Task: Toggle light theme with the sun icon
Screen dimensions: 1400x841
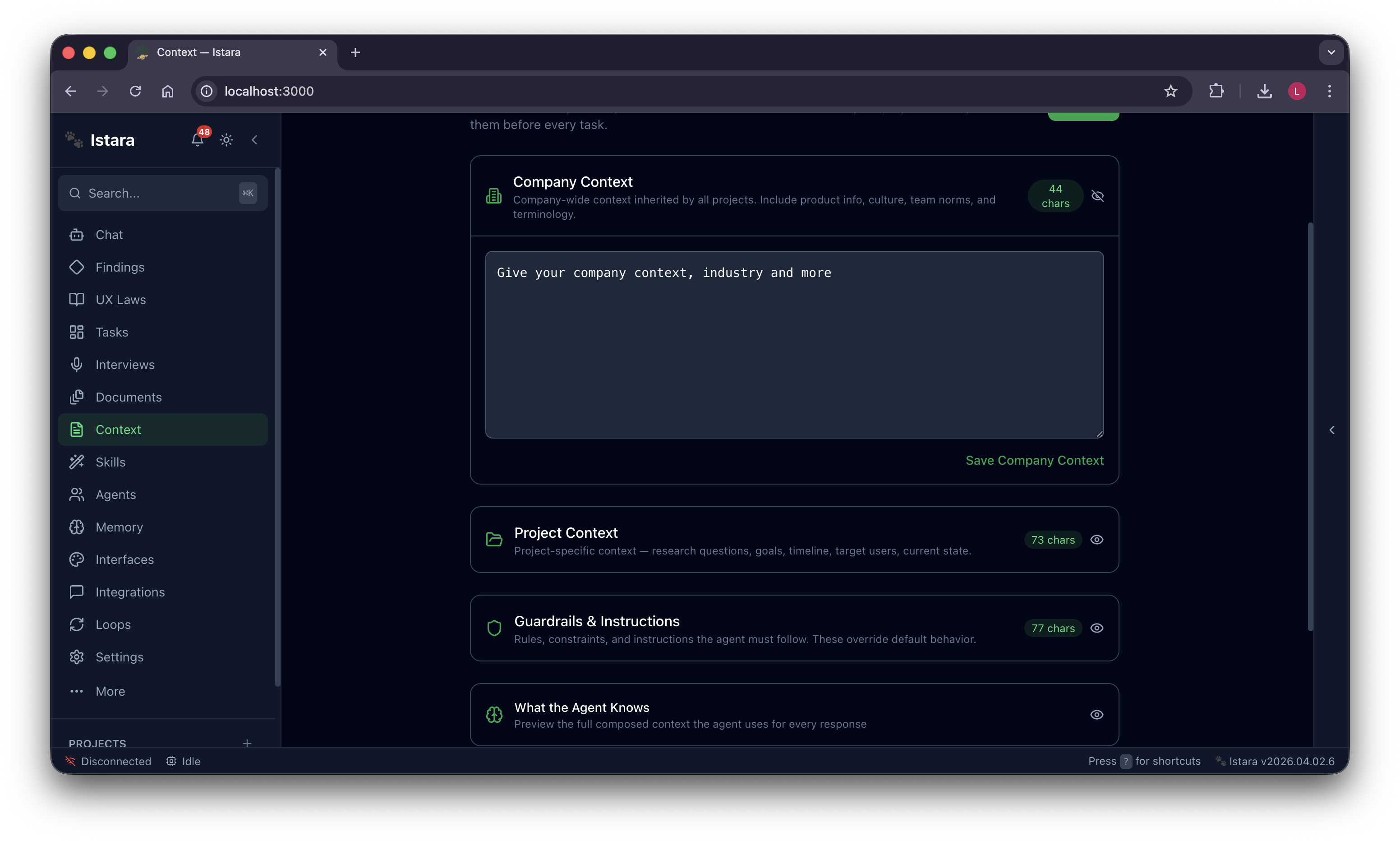Action: [x=226, y=140]
